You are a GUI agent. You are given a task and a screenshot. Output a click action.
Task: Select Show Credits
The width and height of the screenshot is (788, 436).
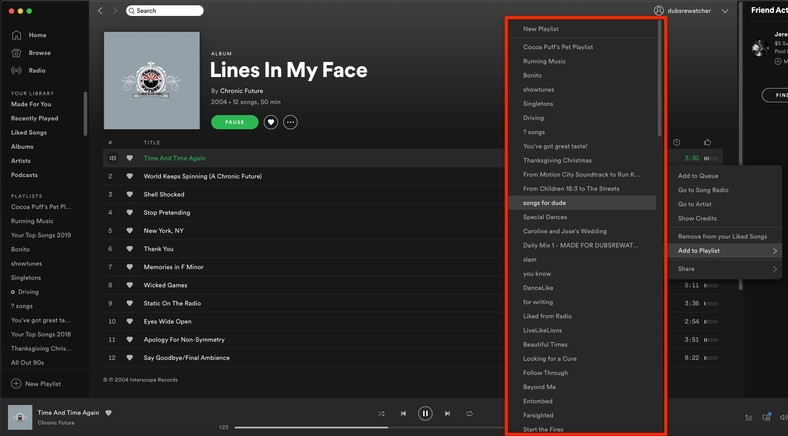point(725,219)
